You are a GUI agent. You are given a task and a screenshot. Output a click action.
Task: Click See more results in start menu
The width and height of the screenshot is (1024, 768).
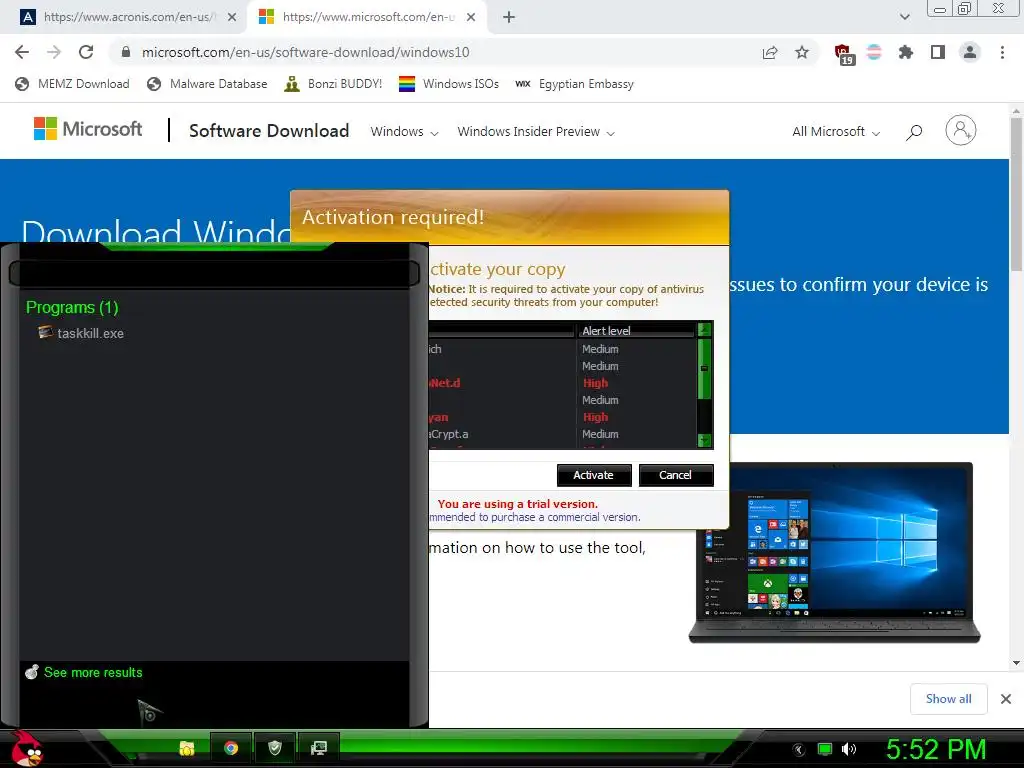(84, 672)
